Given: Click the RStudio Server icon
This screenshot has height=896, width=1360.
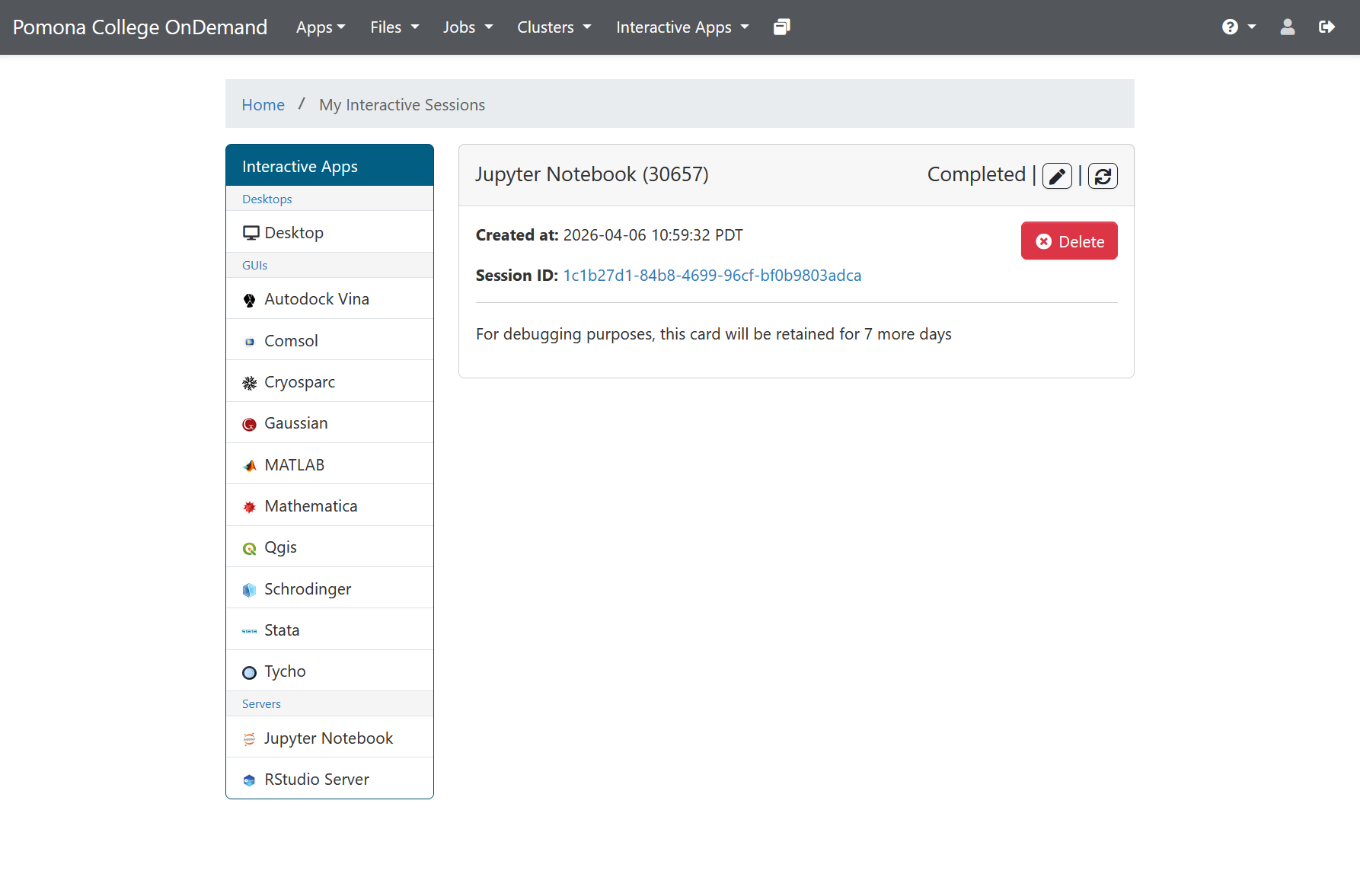Looking at the screenshot, I should click(249, 780).
